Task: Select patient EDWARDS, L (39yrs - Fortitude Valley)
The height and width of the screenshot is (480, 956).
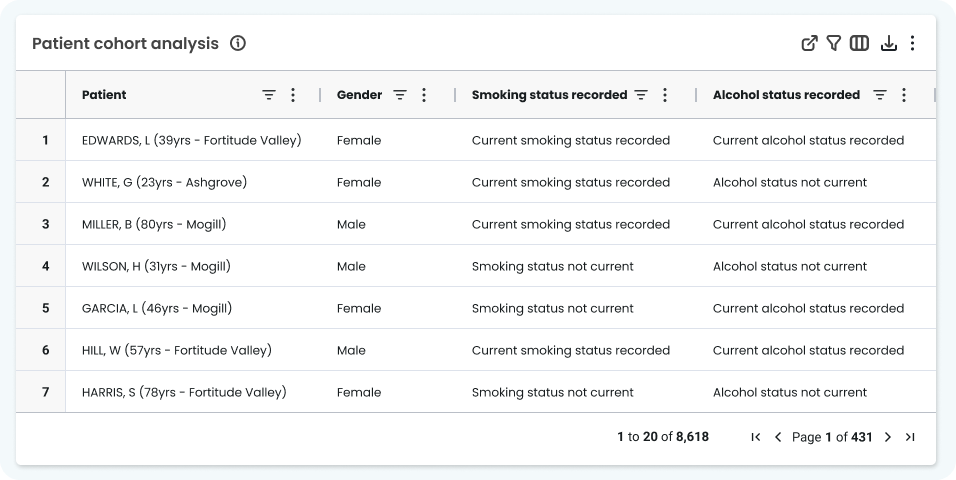Action: (x=191, y=140)
